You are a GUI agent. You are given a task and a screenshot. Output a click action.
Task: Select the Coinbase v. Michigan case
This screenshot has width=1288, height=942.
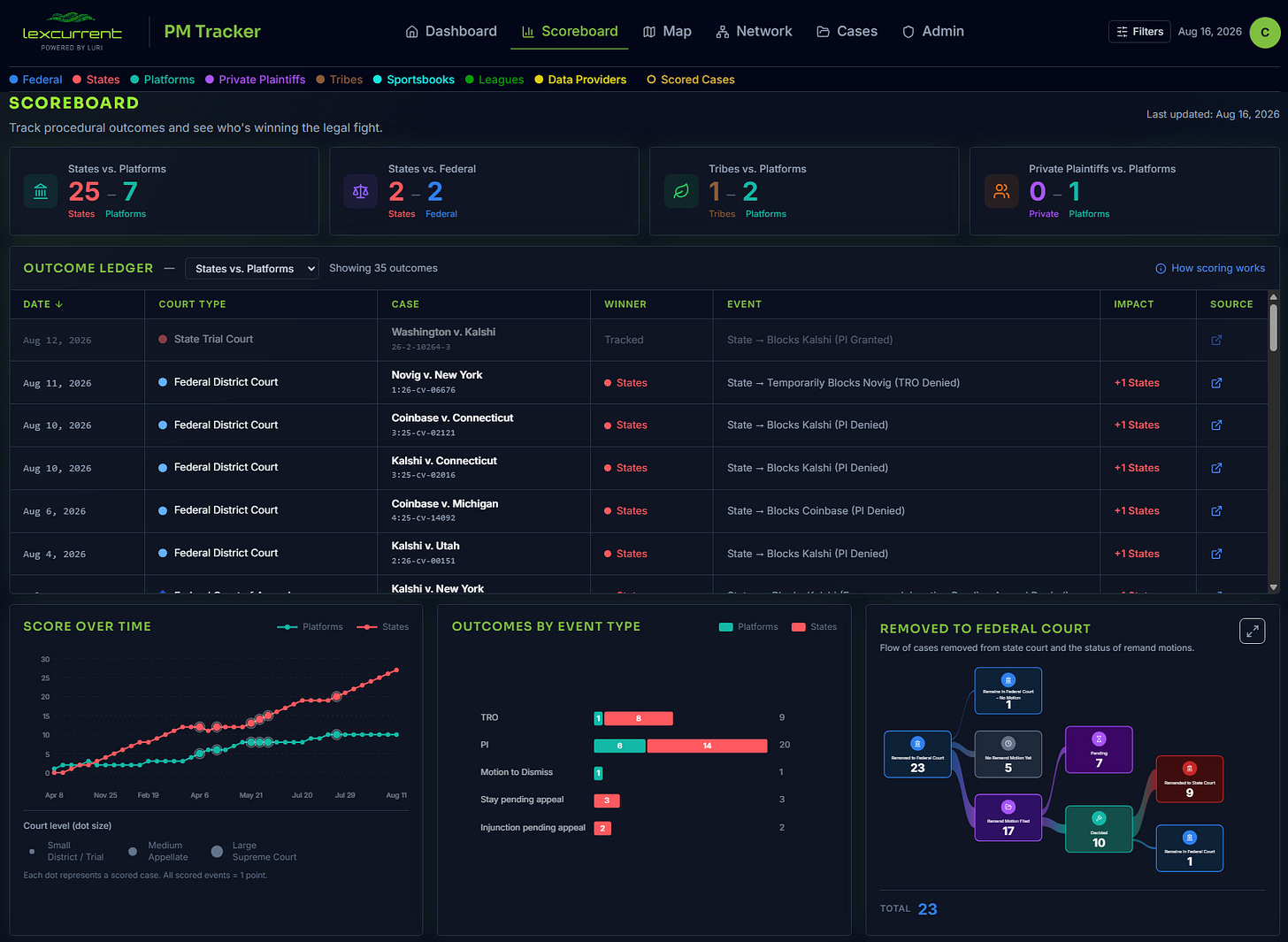[445, 504]
